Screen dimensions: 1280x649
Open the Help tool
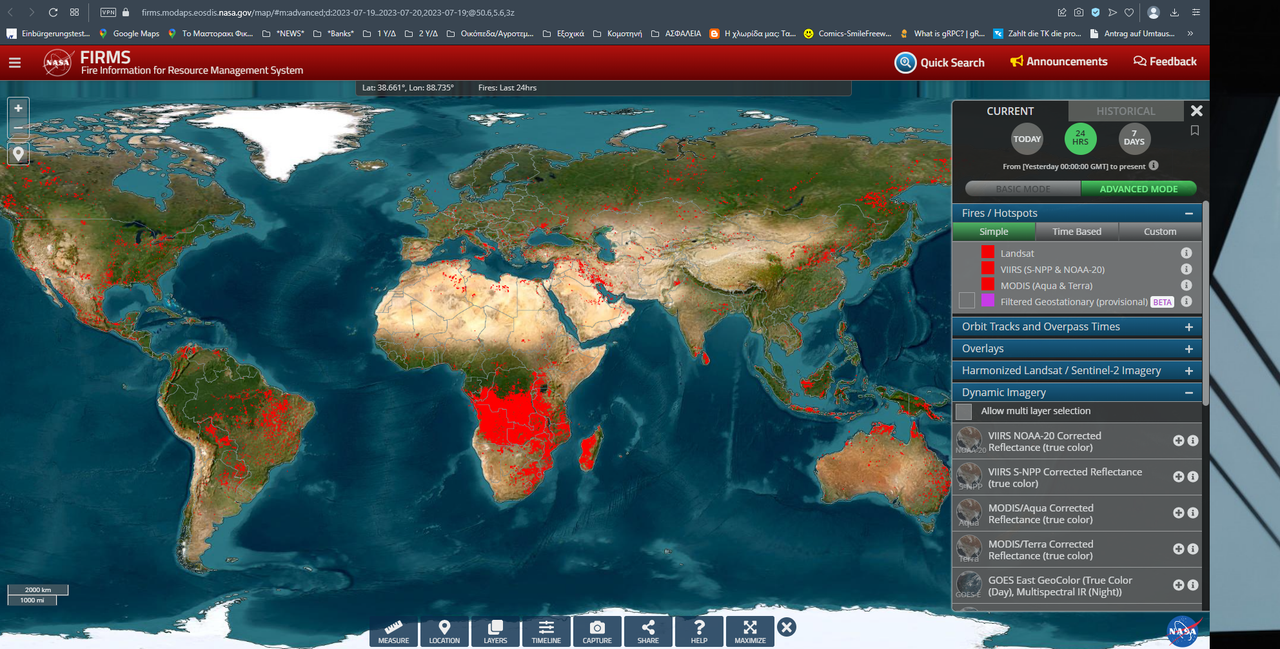pos(699,631)
